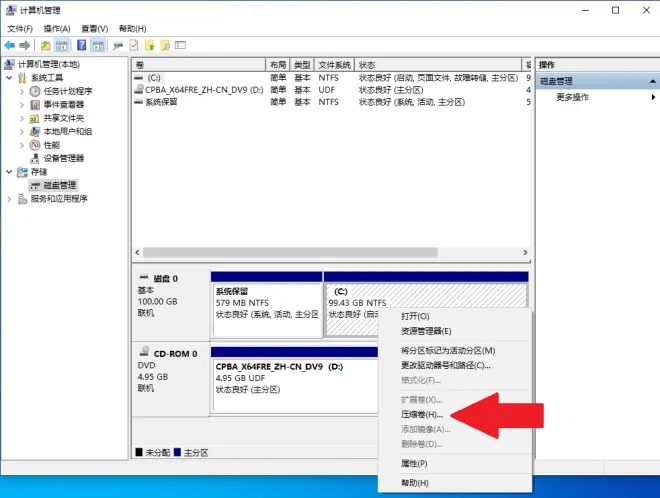Viewport: 660px width, 498px height.
Task: Select 磁盘管理 in the tree
Action: (x=59, y=185)
